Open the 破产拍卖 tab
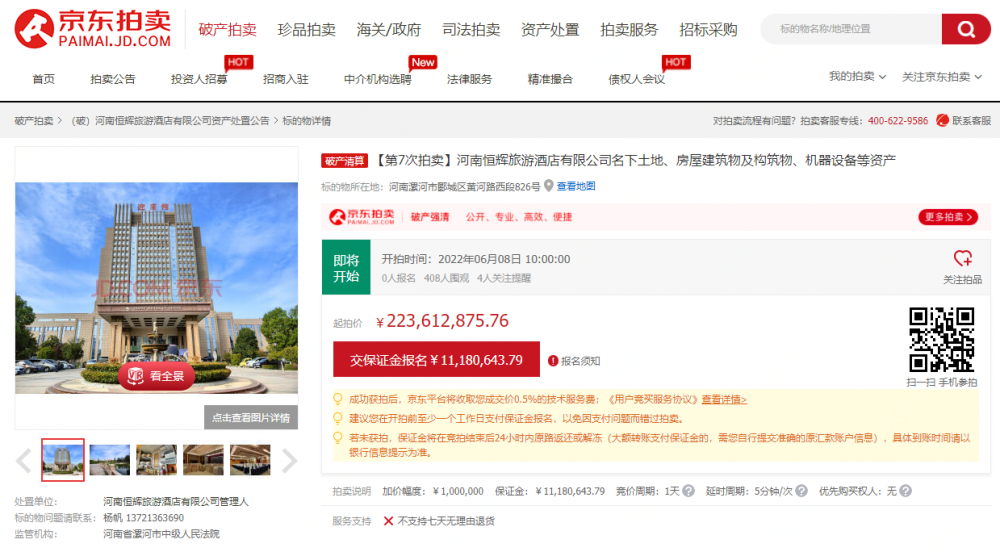The image size is (1000, 552). 227,29
